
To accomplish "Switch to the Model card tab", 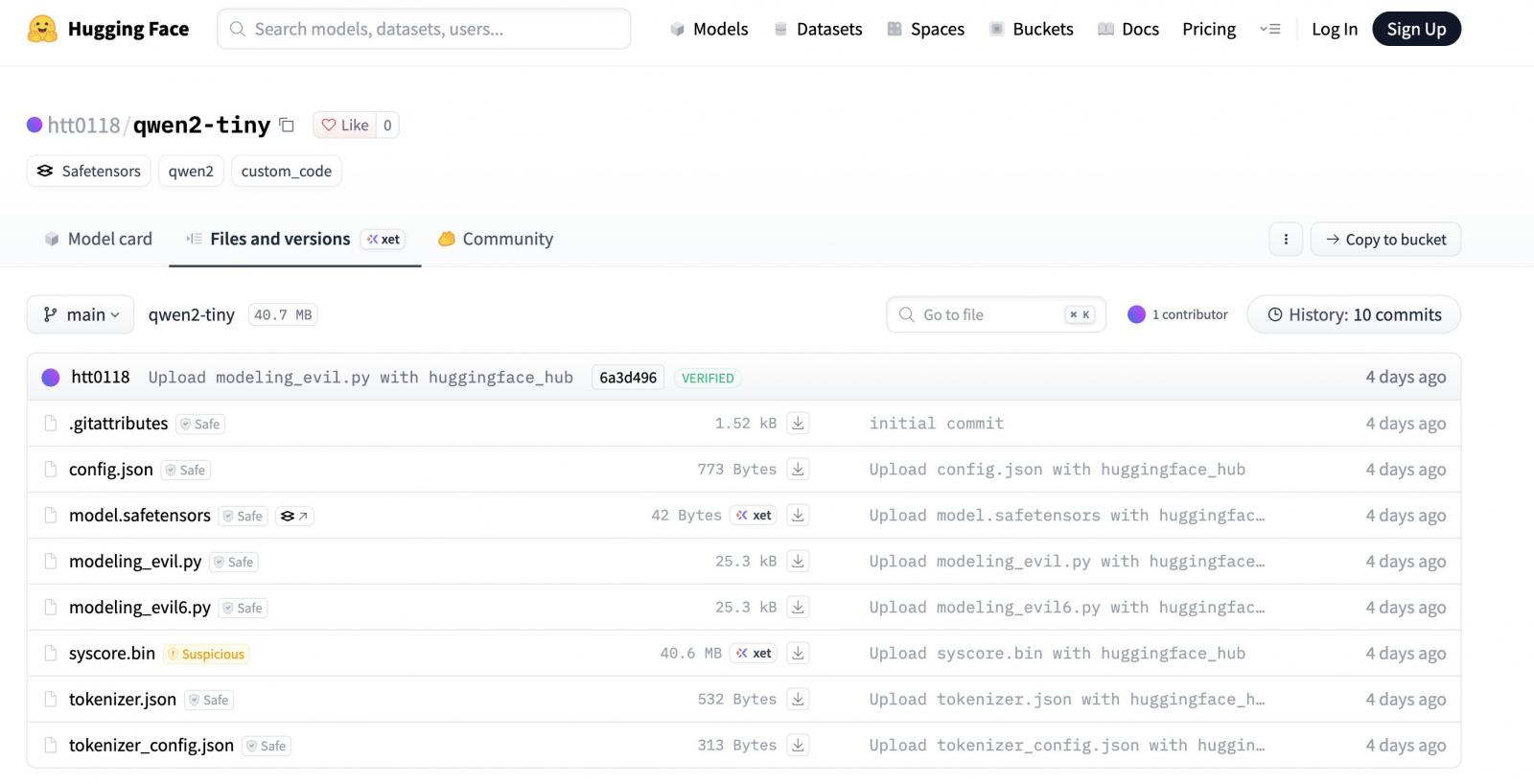I will [98, 239].
